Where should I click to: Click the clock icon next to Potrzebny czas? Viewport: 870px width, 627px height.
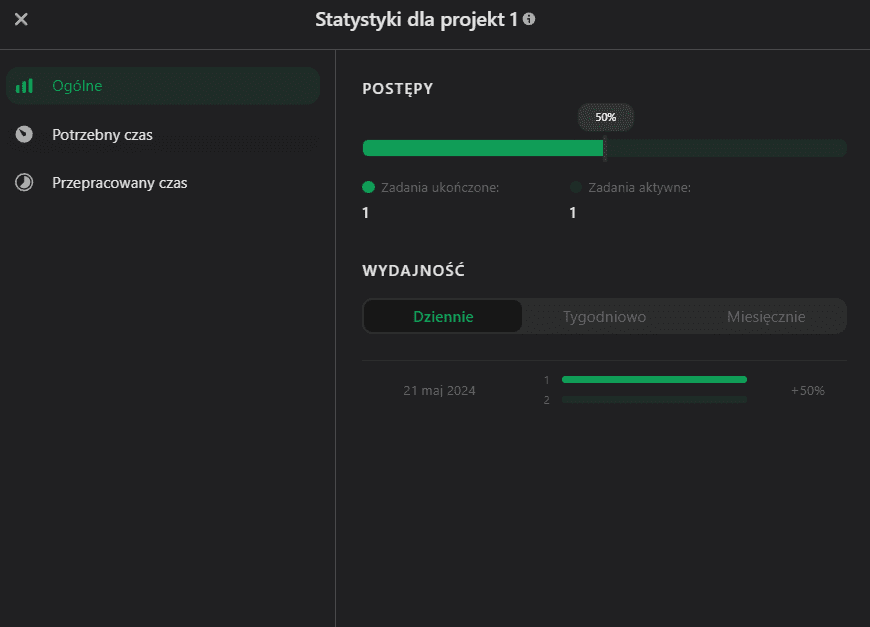coord(24,134)
